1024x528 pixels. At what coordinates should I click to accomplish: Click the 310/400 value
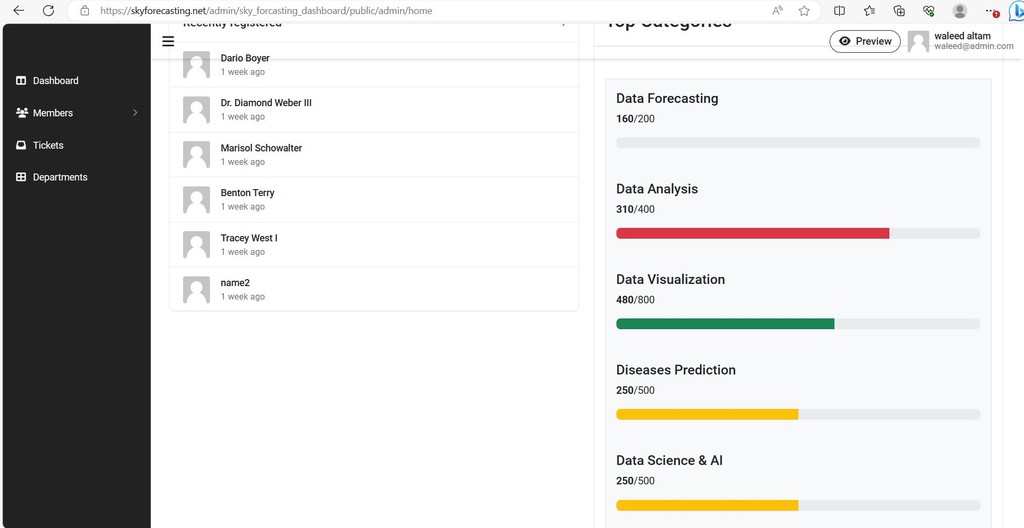point(635,209)
